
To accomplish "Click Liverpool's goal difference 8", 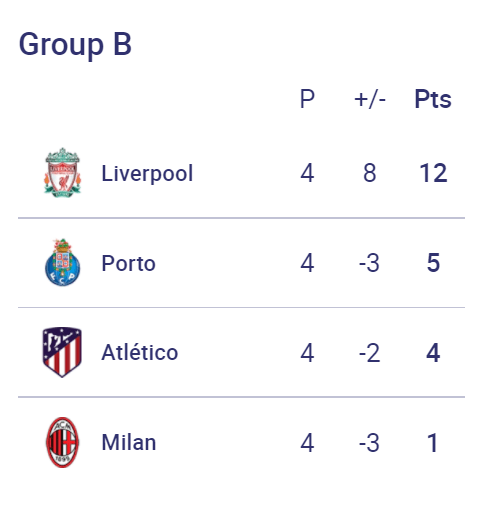I will tap(370, 173).
